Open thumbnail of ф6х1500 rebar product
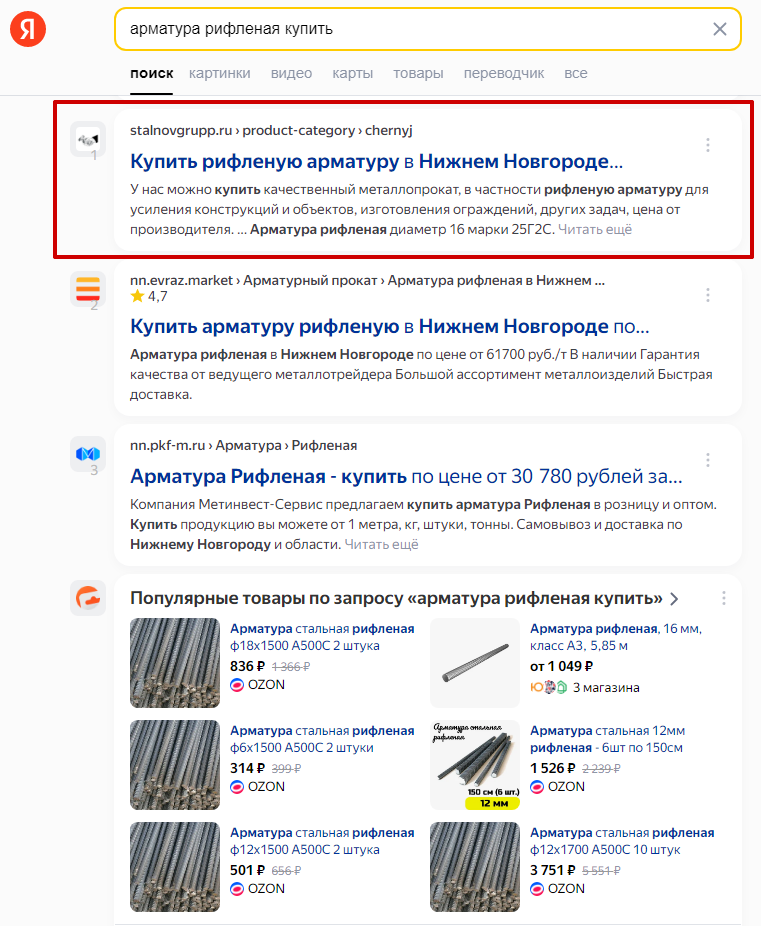 point(175,765)
